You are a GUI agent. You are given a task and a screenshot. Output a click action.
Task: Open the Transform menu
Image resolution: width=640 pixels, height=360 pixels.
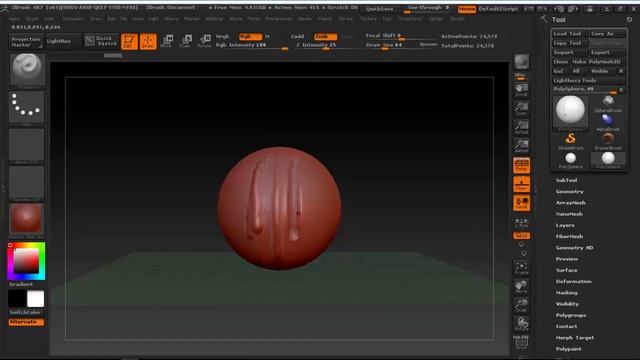(x=409, y=19)
